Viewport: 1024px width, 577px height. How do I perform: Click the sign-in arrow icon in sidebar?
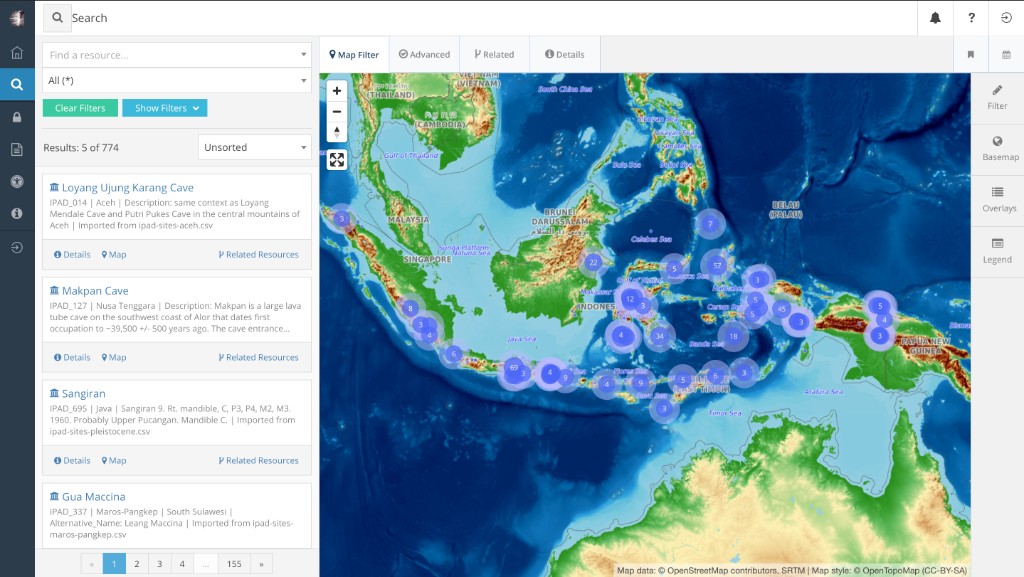(17, 247)
